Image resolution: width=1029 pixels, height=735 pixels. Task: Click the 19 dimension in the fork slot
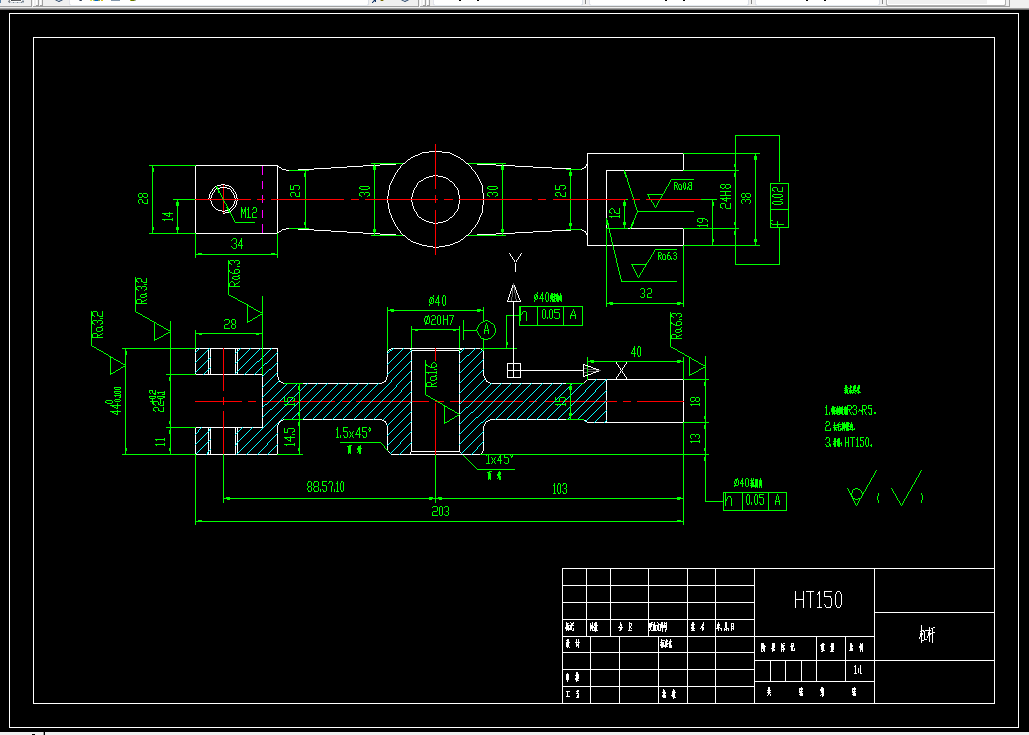point(702,222)
